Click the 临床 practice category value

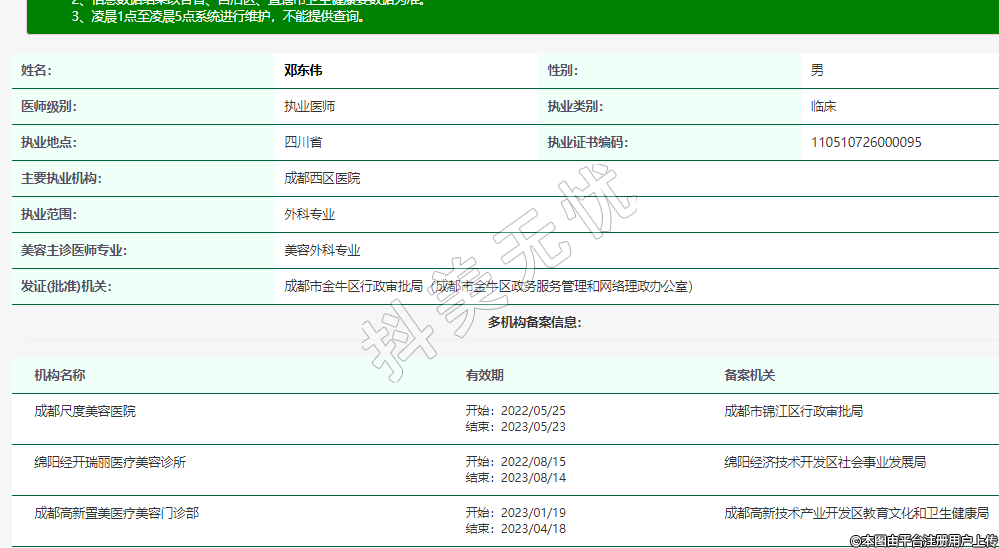click(823, 107)
